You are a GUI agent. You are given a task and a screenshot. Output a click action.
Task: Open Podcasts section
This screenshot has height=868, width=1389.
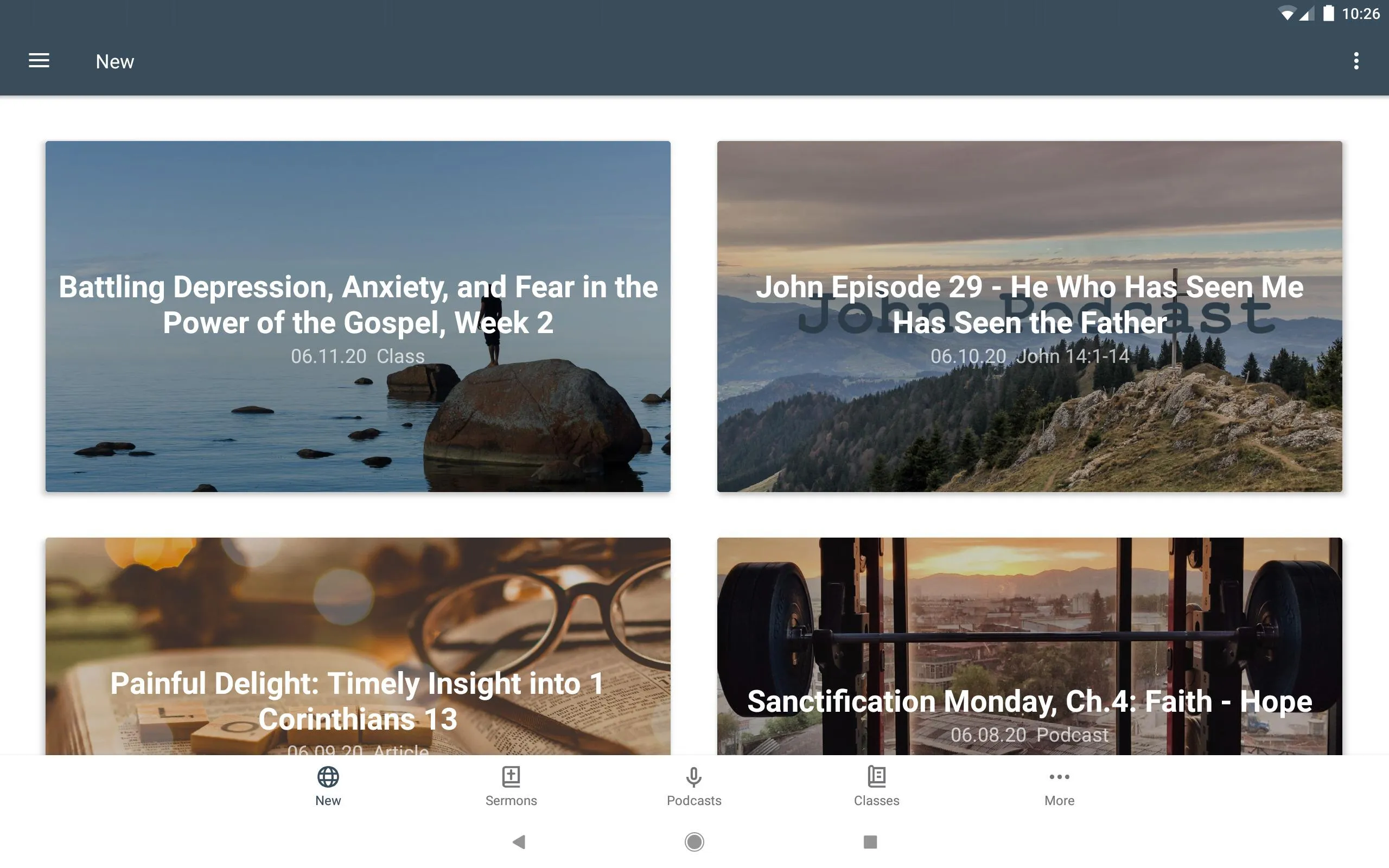pyautogui.click(x=694, y=785)
